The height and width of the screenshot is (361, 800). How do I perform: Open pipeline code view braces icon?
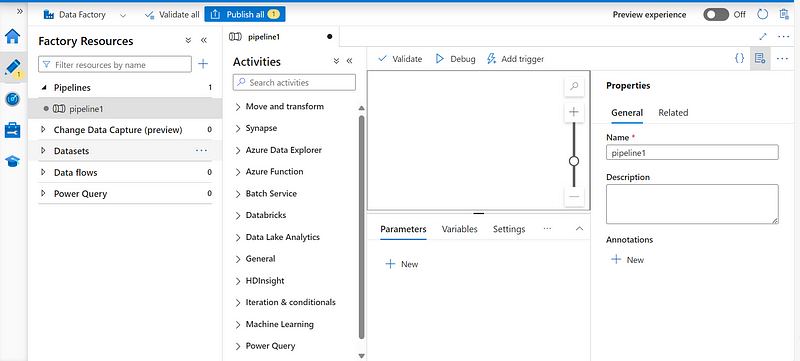click(x=739, y=59)
